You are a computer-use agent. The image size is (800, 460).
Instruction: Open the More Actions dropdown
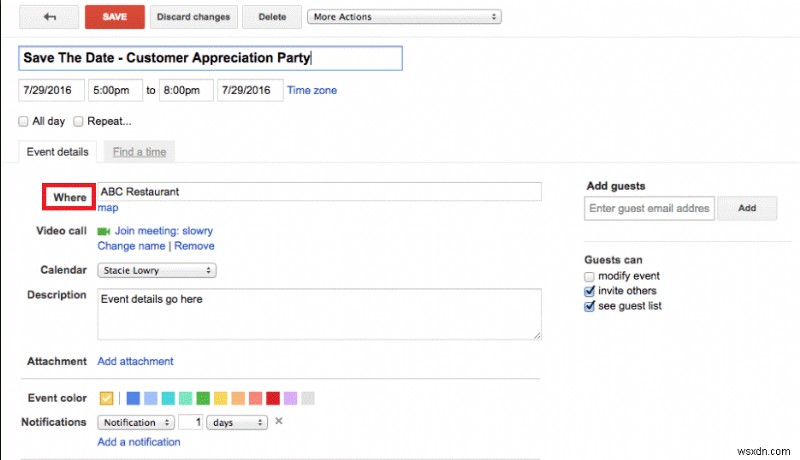[404, 17]
